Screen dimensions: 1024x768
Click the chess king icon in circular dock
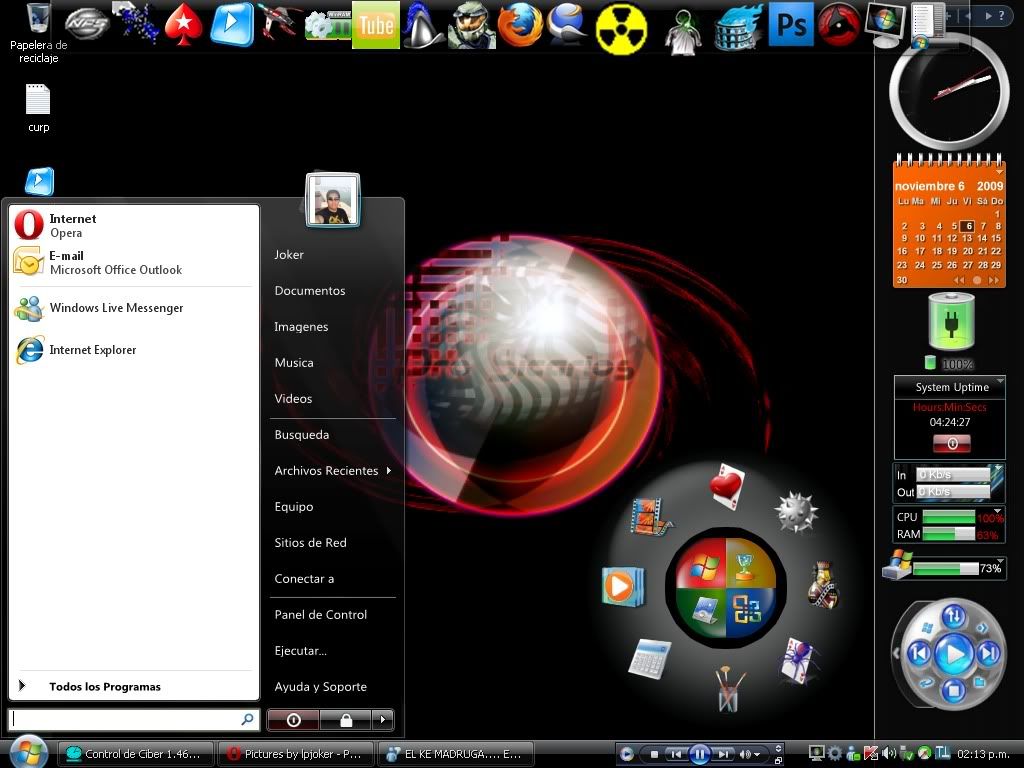pos(824,585)
